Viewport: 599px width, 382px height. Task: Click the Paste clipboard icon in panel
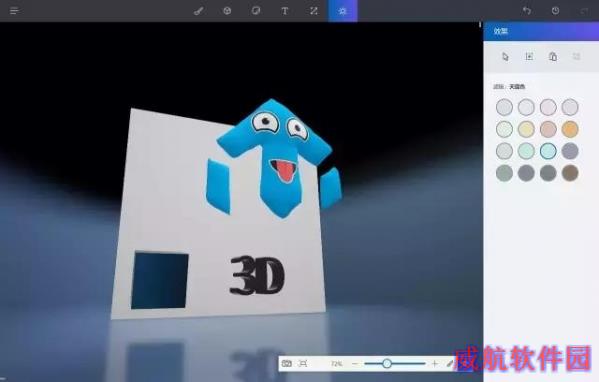coord(553,57)
